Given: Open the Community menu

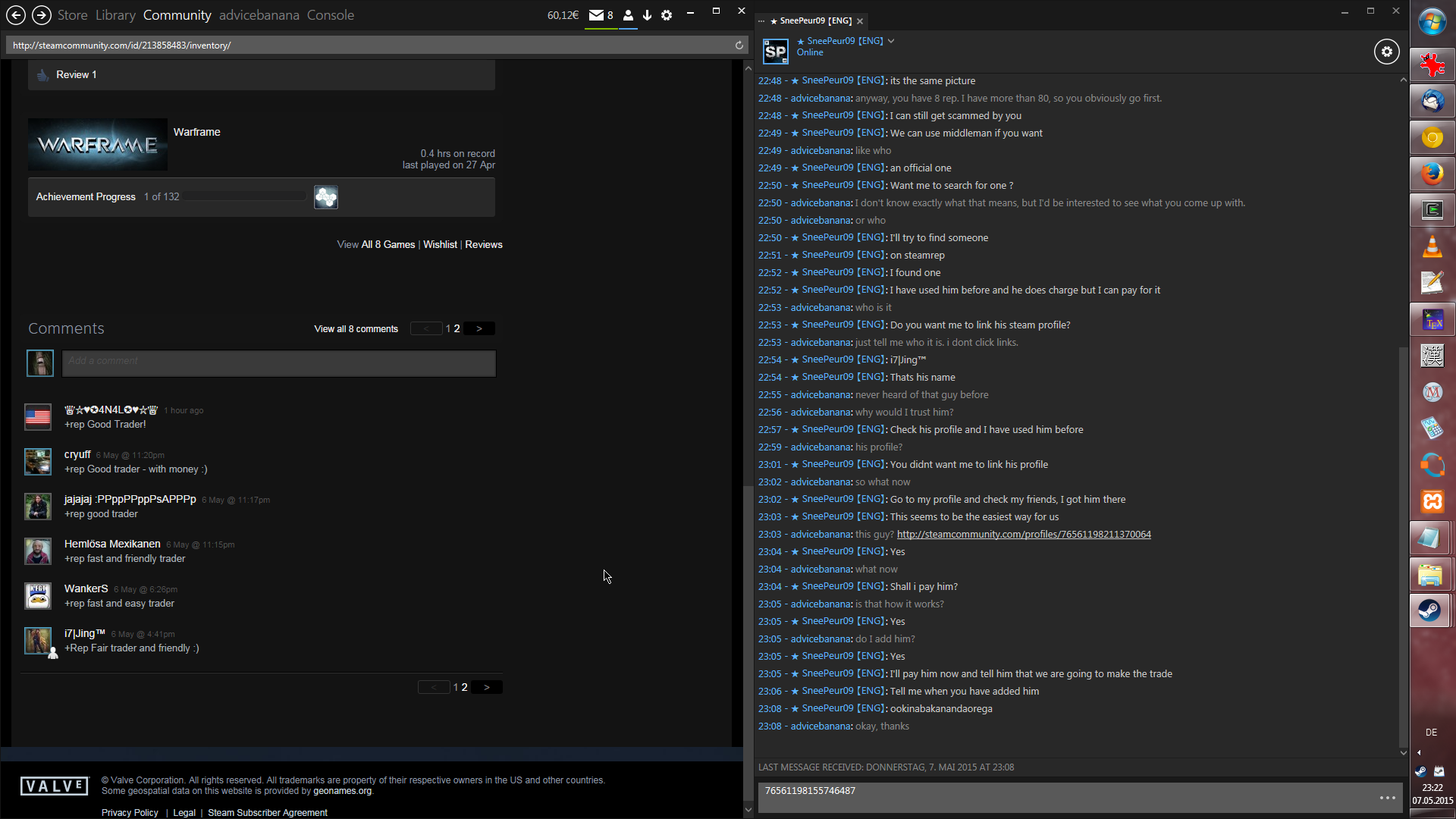Looking at the screenshot, I should 177,15.
